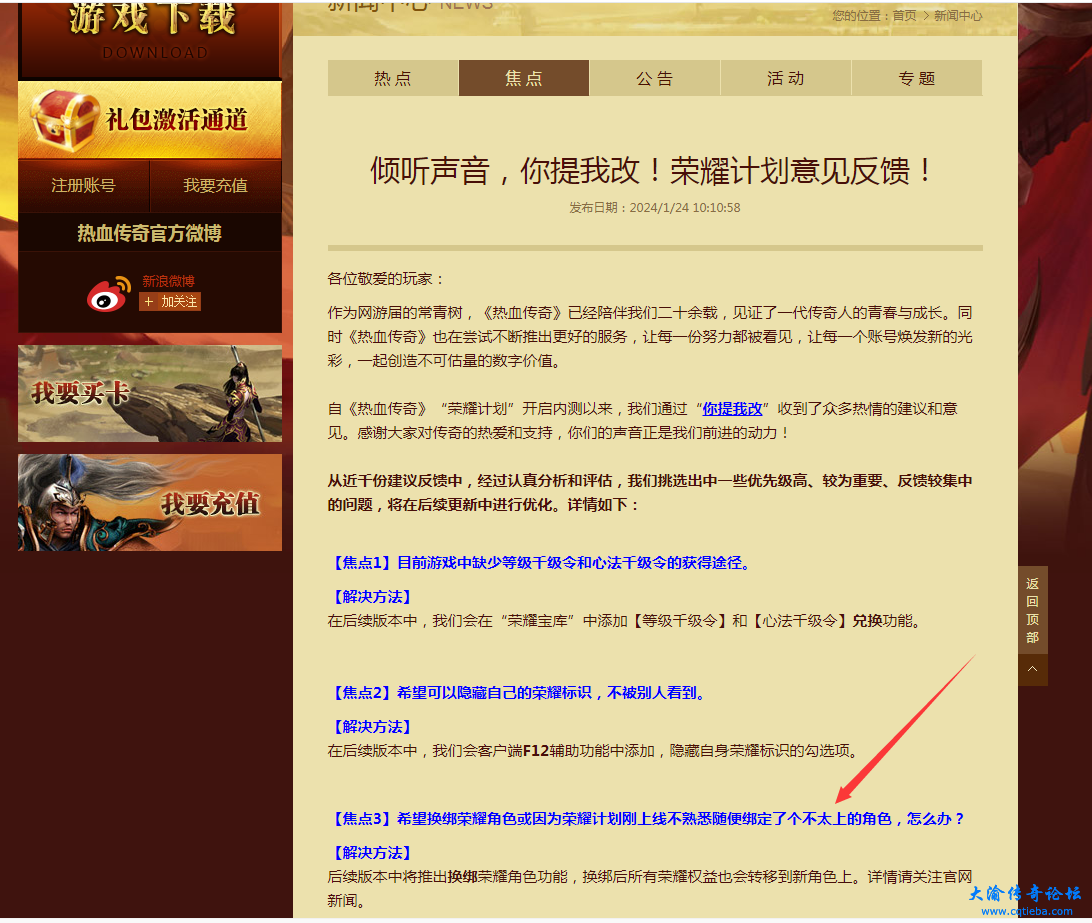Click the sentence mentioning 客户端F12辅助功能

pyautogui.click(x=595, y=750)
